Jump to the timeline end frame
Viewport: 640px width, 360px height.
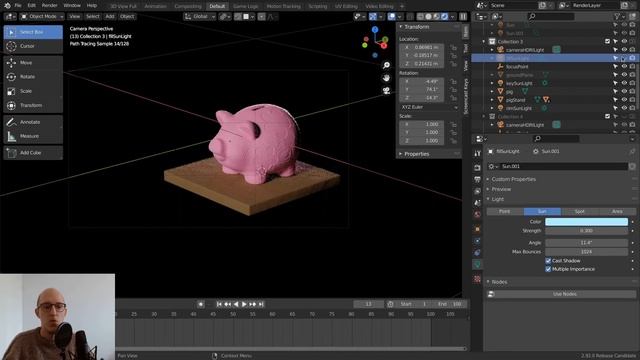tap(261, 304)
